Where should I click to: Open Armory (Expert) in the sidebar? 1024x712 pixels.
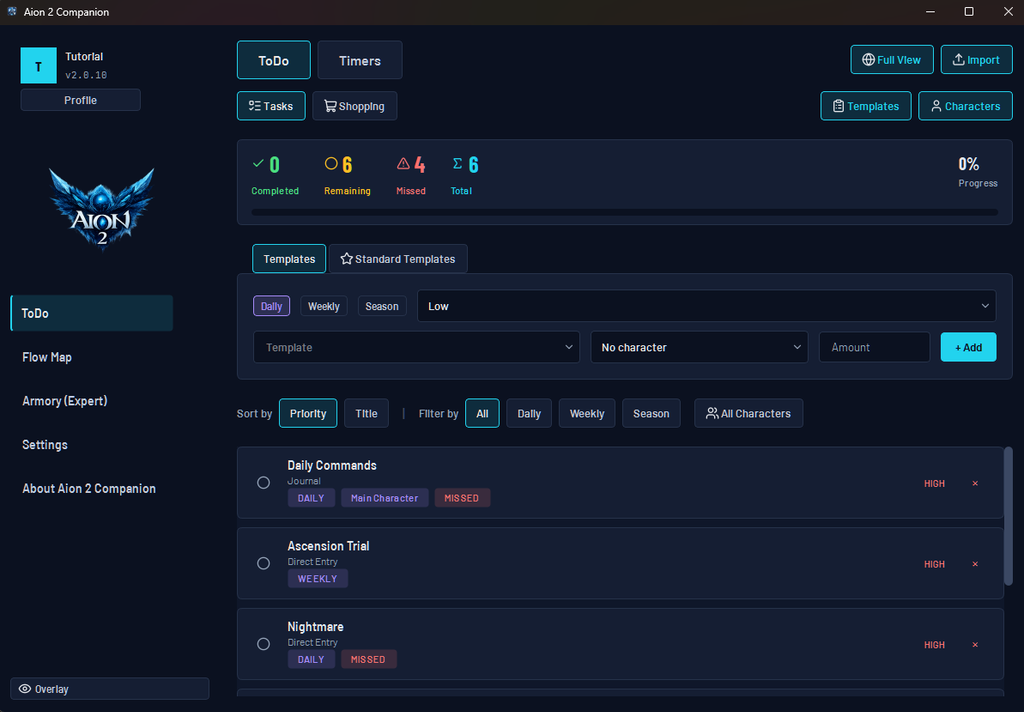click(x=92, y=400)
